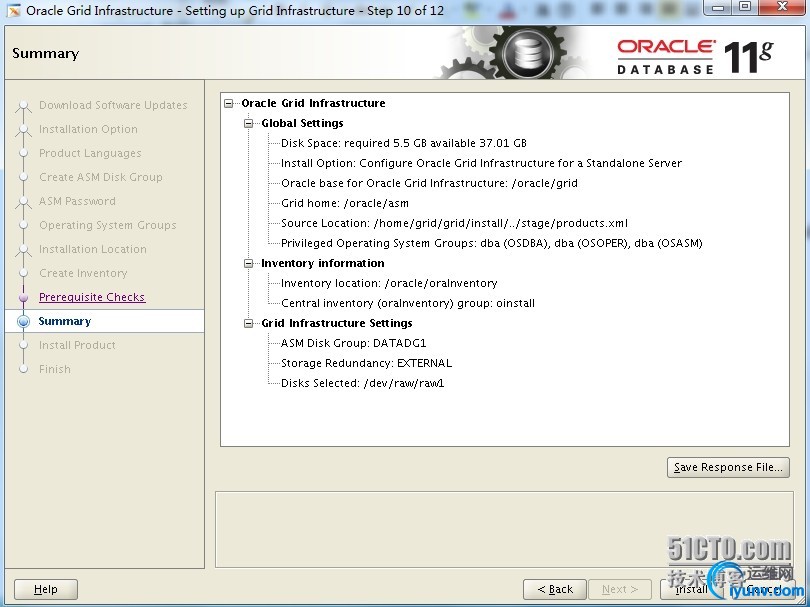The image size is (810, 607).
Task: Go back with the Back button
Action: coord(555,589)
